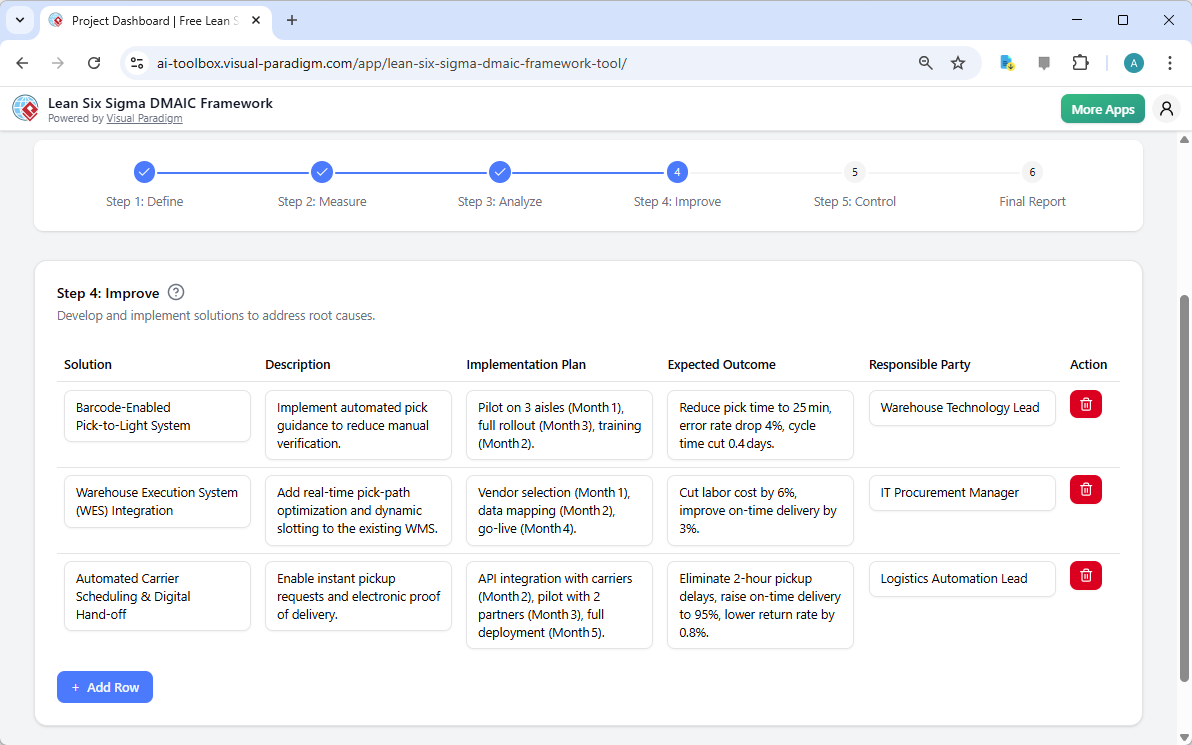Open the browser extensions puzzle icon

(1080, 62)
